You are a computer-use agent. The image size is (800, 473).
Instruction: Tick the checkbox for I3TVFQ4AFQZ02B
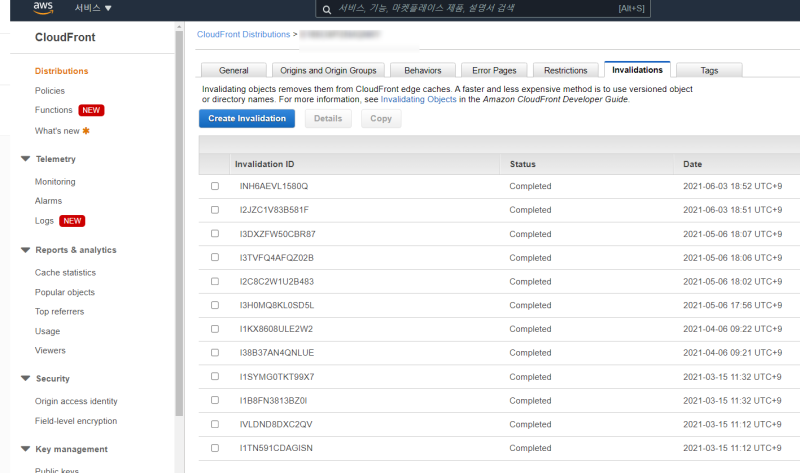(215, 258)
